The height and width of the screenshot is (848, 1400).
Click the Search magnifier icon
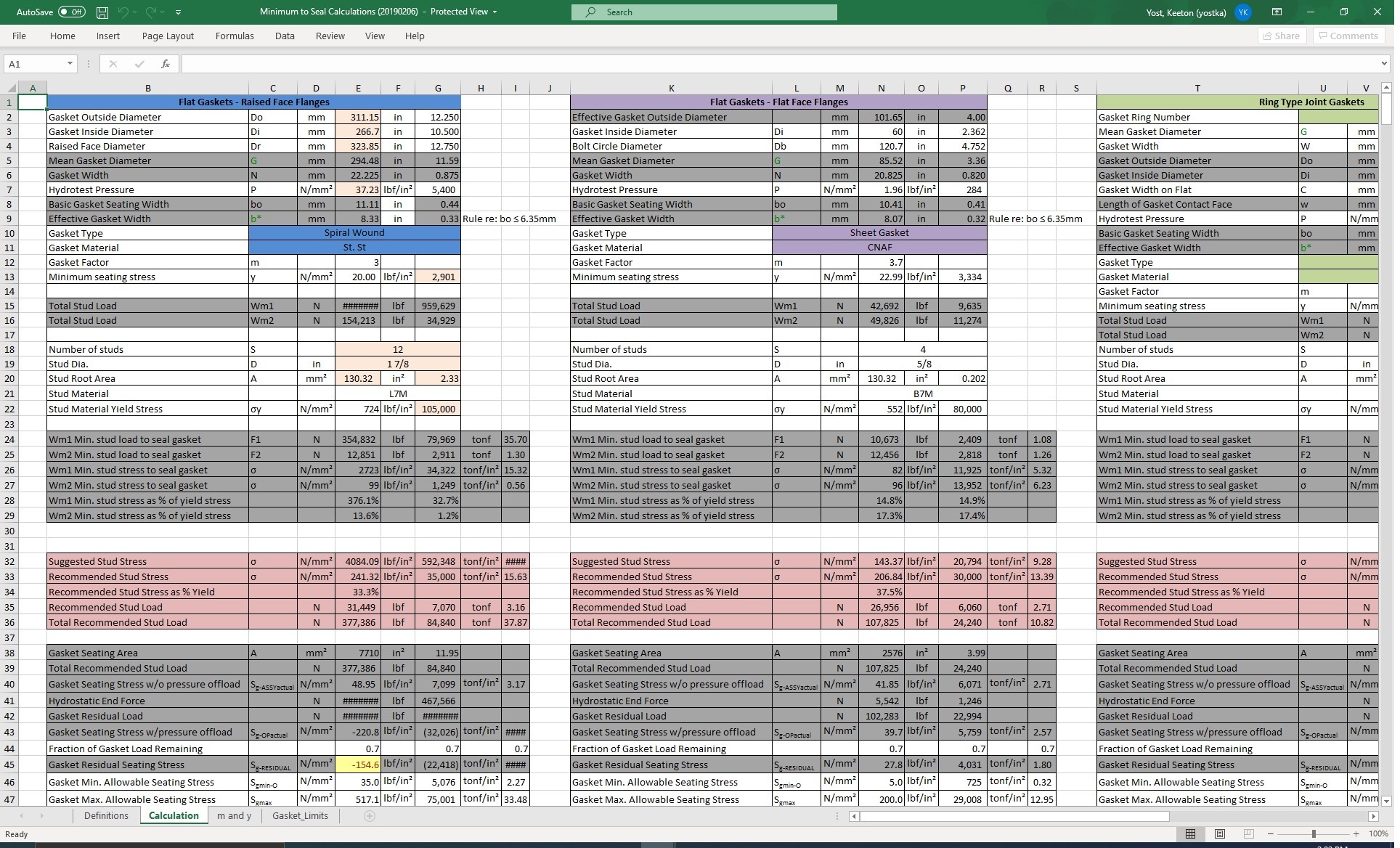pos(591,12)
